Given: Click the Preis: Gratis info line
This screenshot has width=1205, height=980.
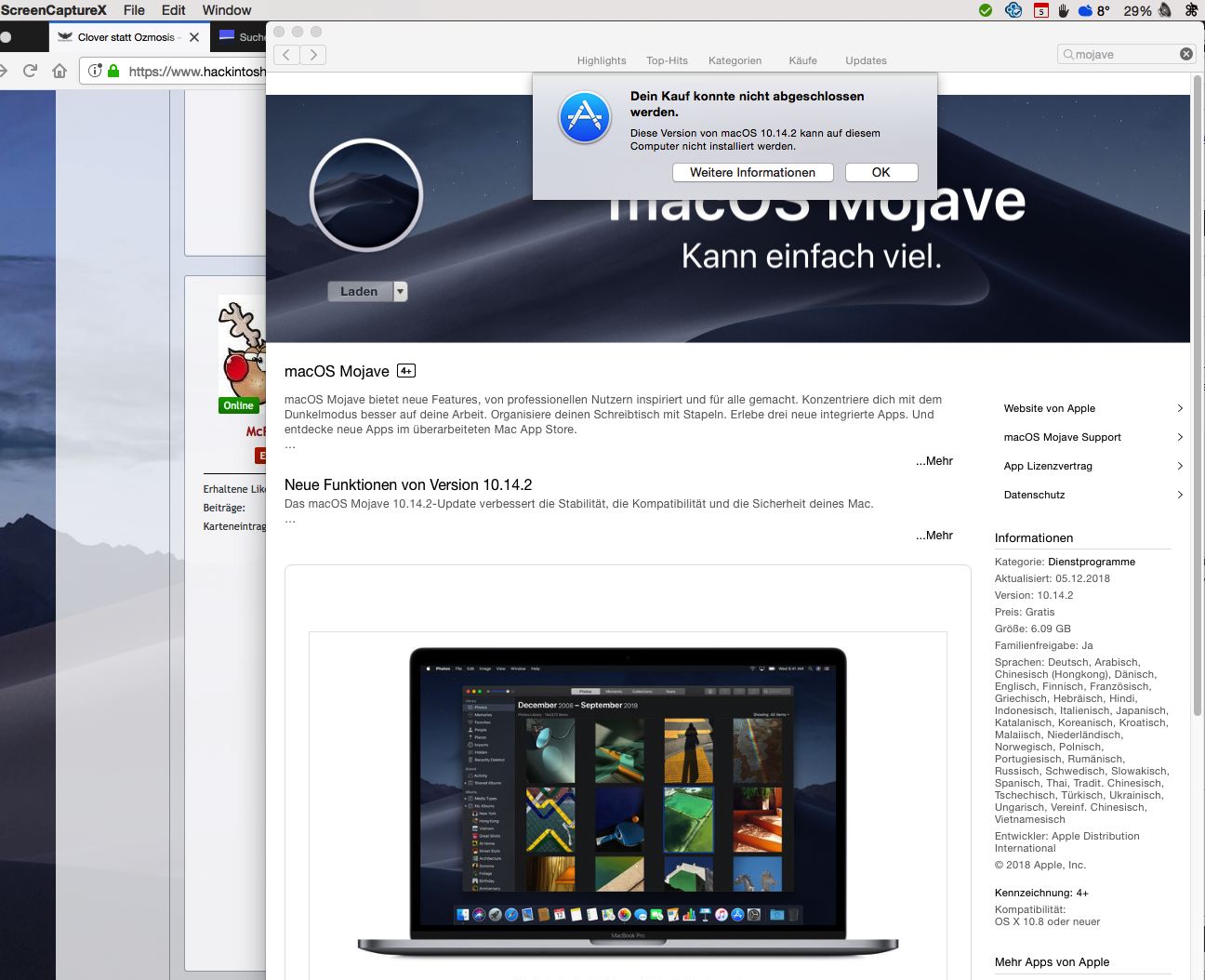Looking at the screenshot, I should pos(1025,612).
